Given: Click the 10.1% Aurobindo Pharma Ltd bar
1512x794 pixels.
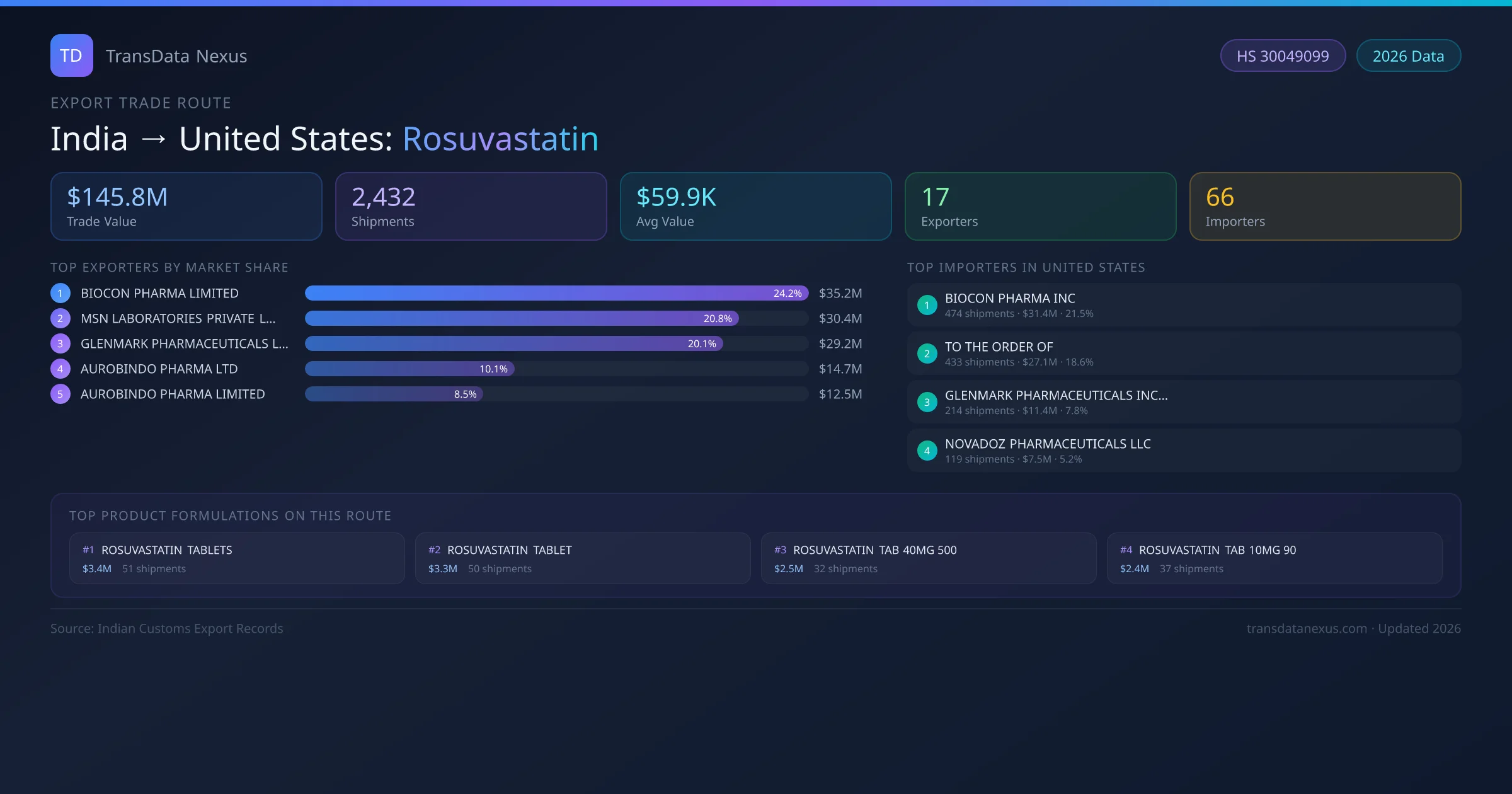Looking at the screenshot, I should (x=409, y=369).
